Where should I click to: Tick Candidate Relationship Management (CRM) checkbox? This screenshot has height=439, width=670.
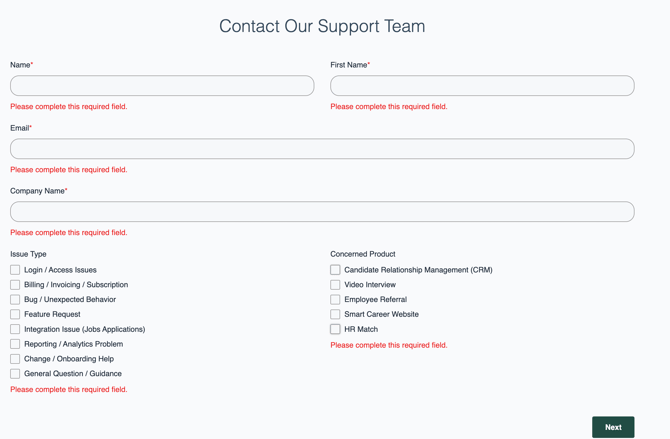click(x=335, y=270)
